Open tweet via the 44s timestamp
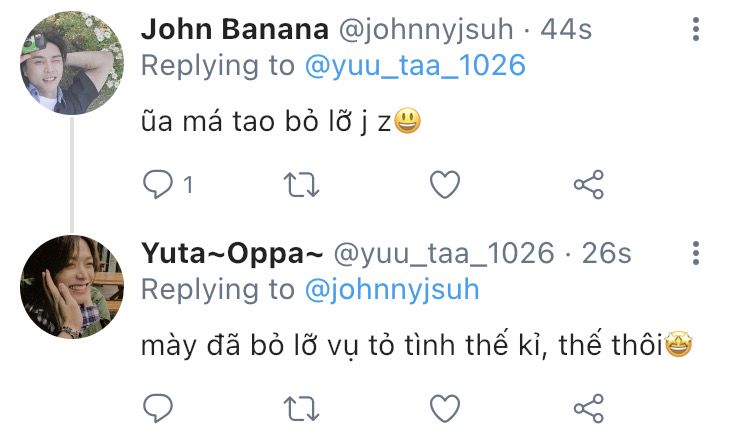Viewport: 750px width, 436px height. 566,29
